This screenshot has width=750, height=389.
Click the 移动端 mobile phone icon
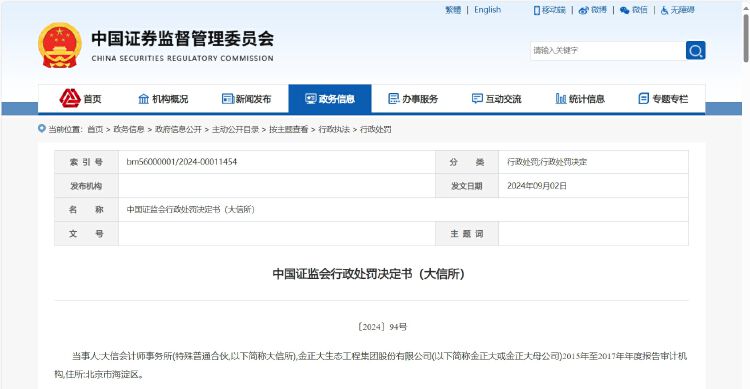click(x=537, y=10)
